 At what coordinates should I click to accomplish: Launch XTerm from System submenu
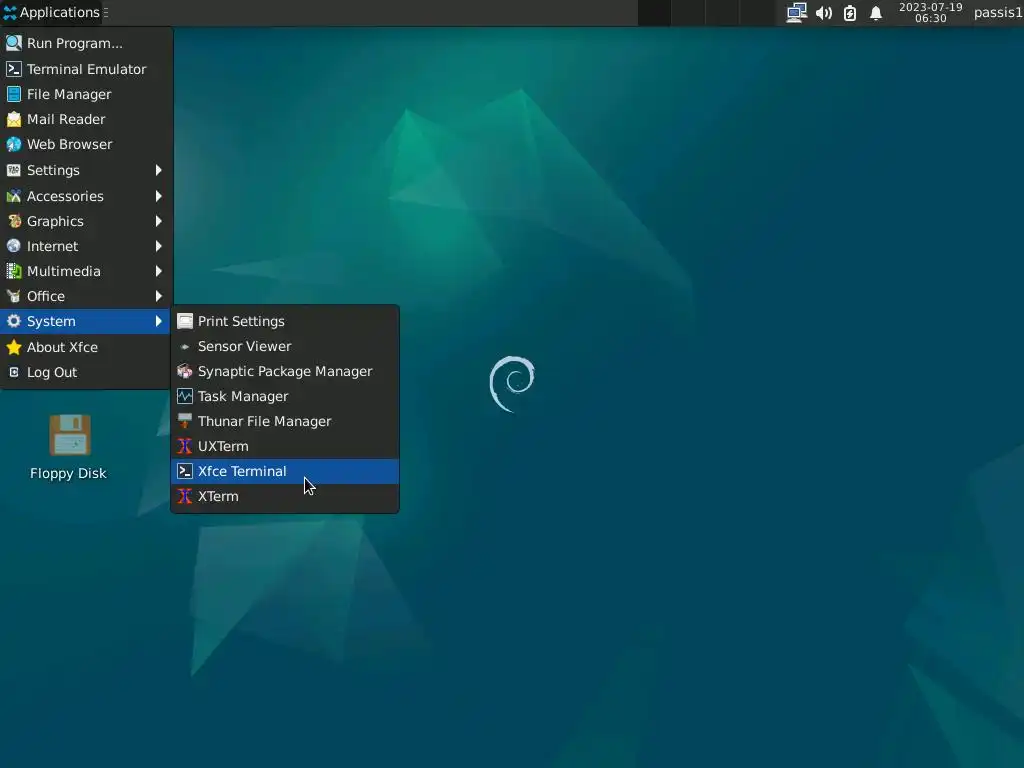click(285, 496)
